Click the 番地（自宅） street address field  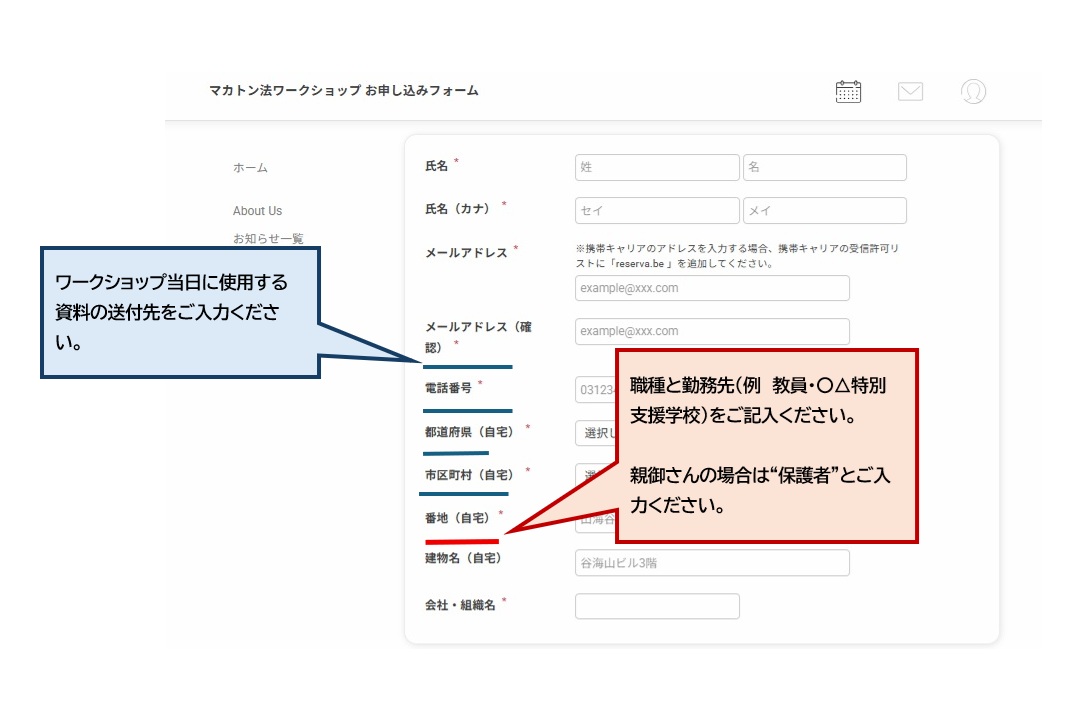coord(595,520)
